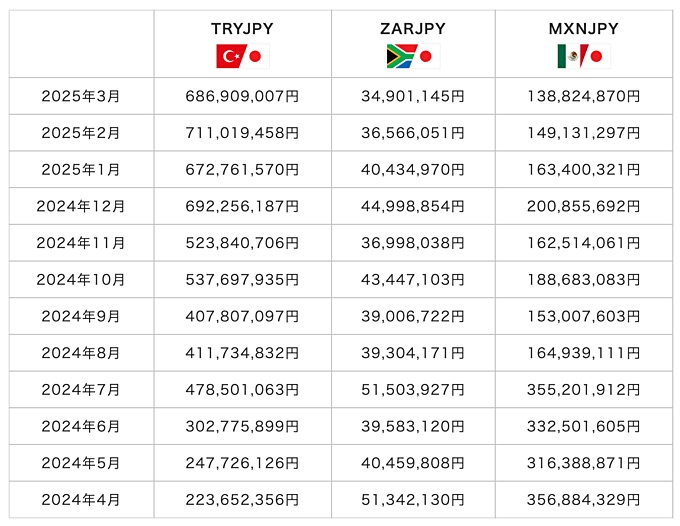
Task: Select the MXNJPY column header
Action: [x=584, y=29]
